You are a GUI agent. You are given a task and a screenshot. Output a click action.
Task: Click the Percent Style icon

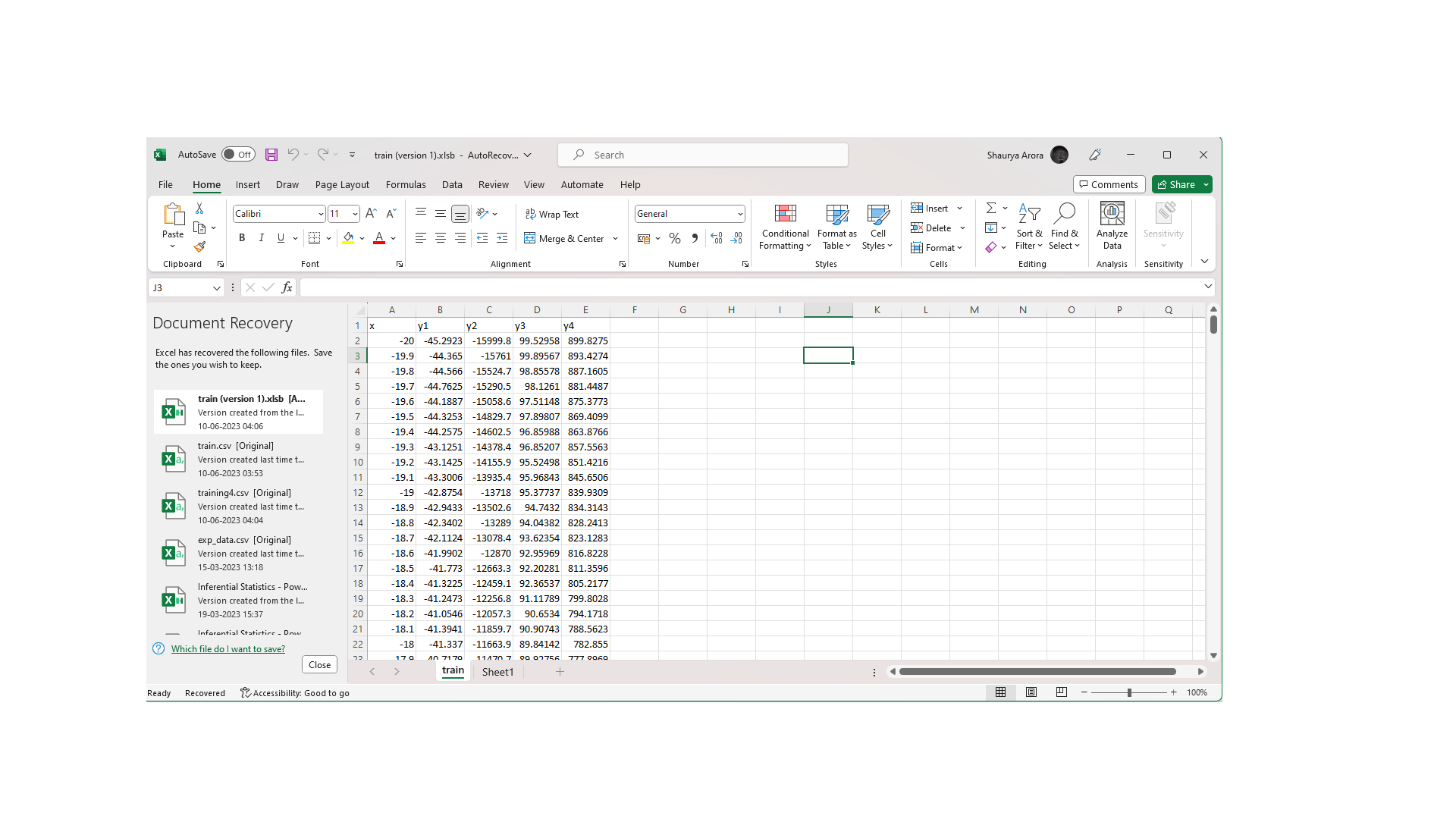coord(674,238)
